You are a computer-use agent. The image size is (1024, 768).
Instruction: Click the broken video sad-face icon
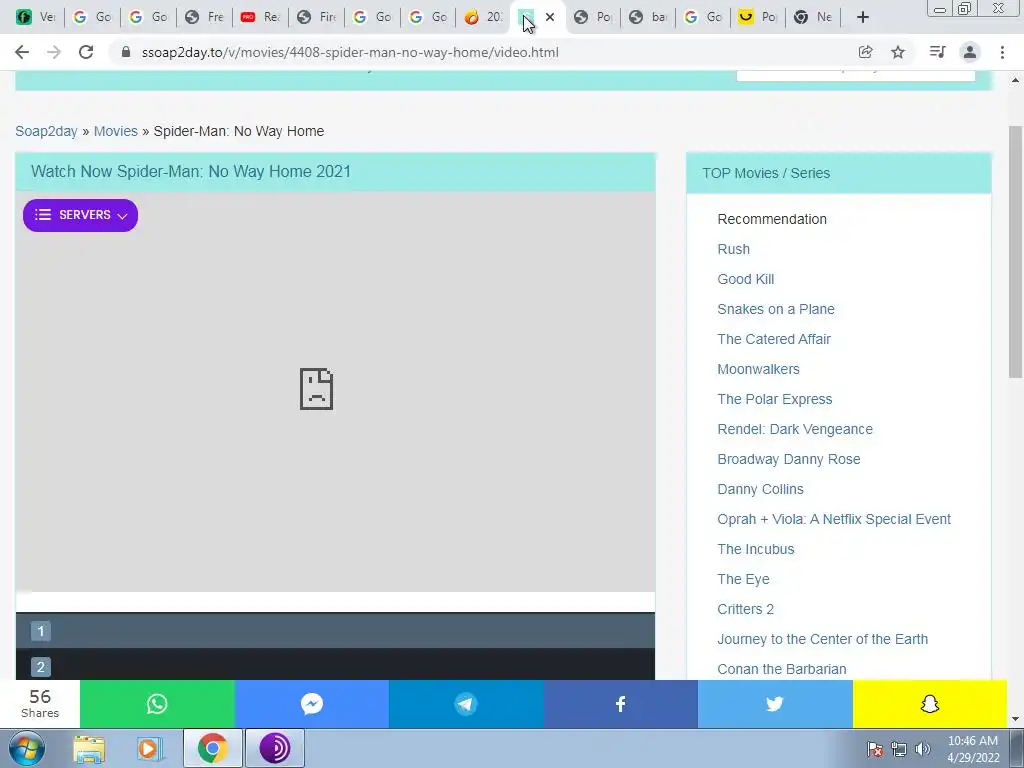(x=317, y=389)
